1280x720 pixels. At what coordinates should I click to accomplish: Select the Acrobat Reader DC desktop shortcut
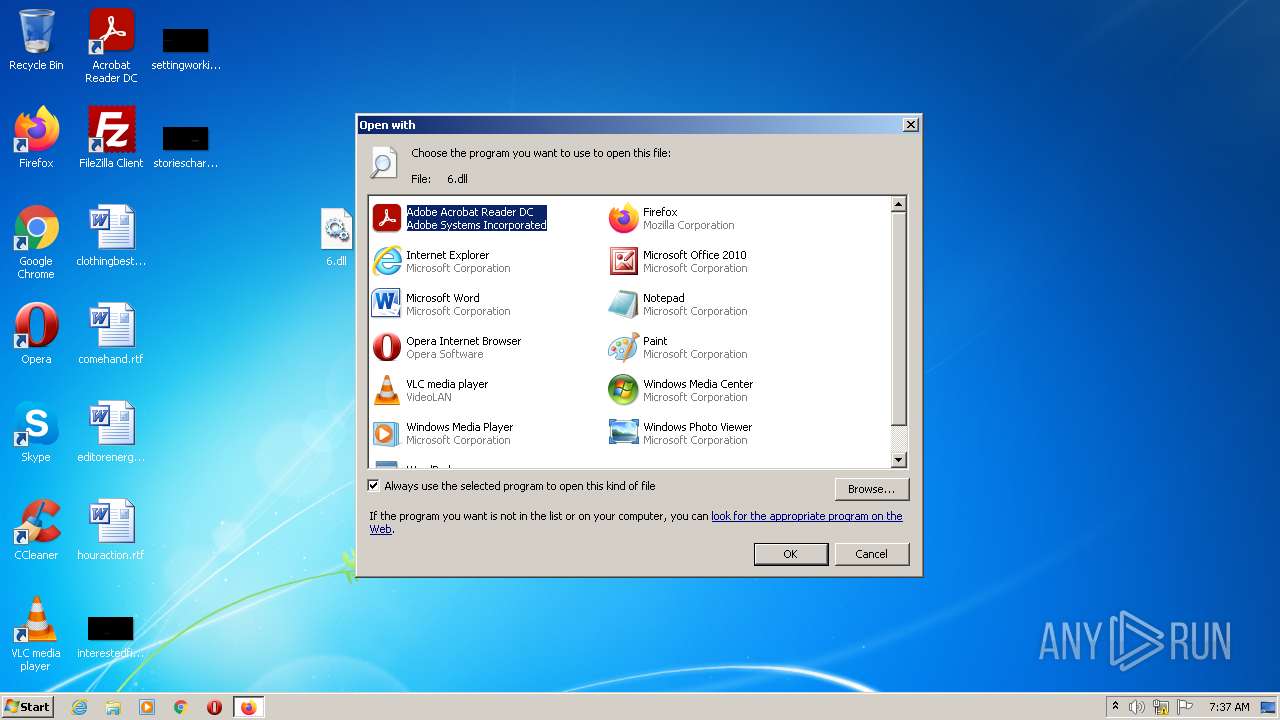pos(111,46)
